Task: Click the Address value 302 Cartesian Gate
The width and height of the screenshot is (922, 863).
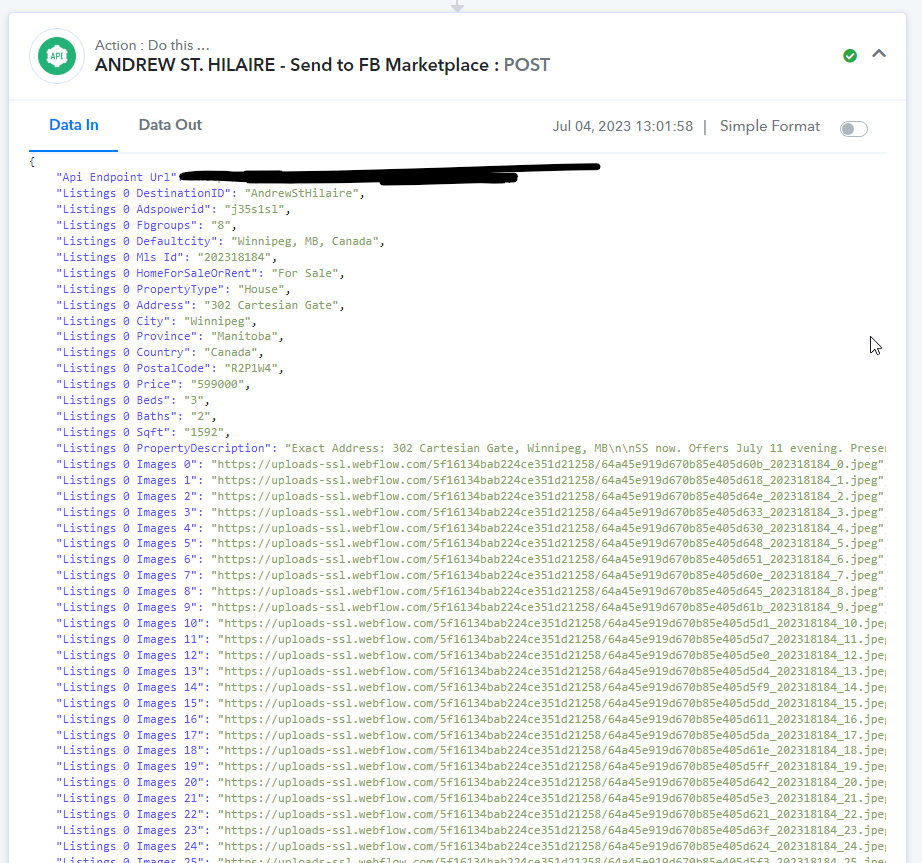Action: pyautogui.click(x=271, y=305)
